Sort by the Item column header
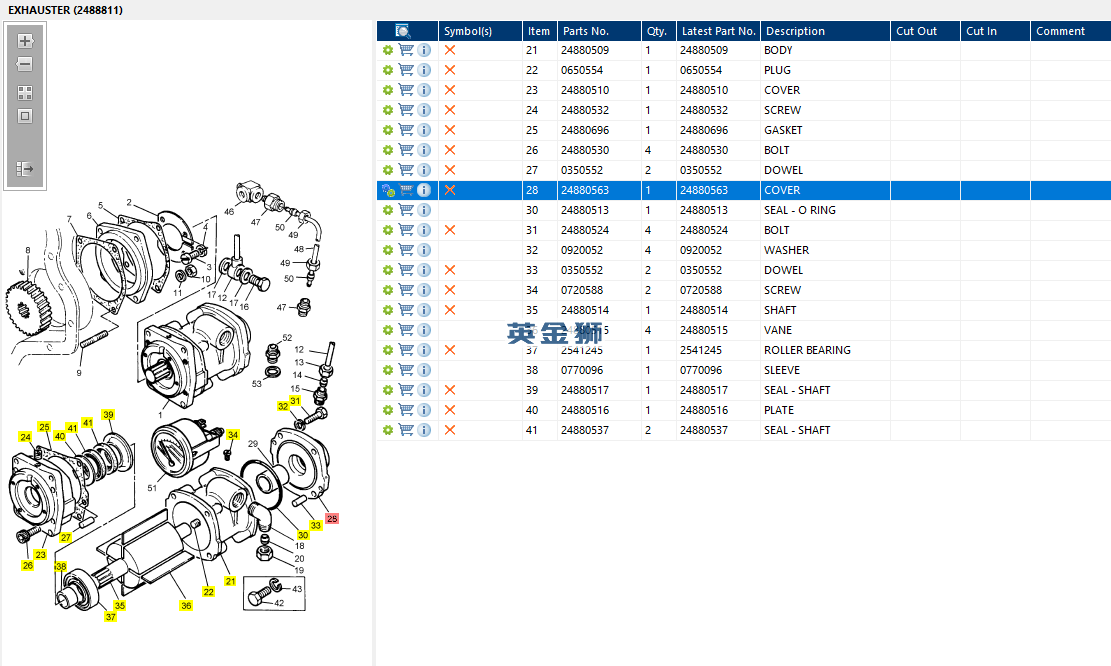Screen dimensions: 1111x666 click(x=540, y=31)
